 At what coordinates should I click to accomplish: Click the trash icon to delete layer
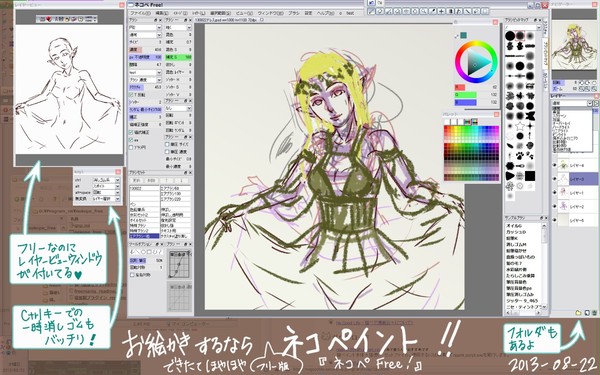click(594, 313)
